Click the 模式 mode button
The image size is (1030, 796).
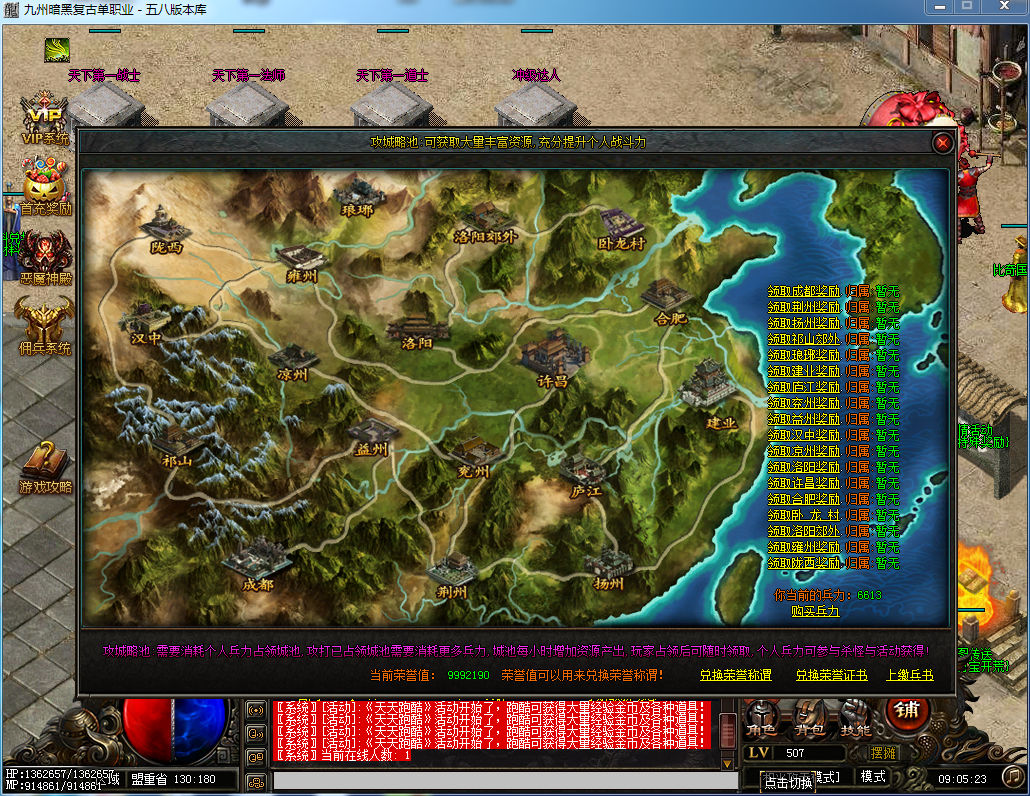pyautogui.click(x=873, y=776)
